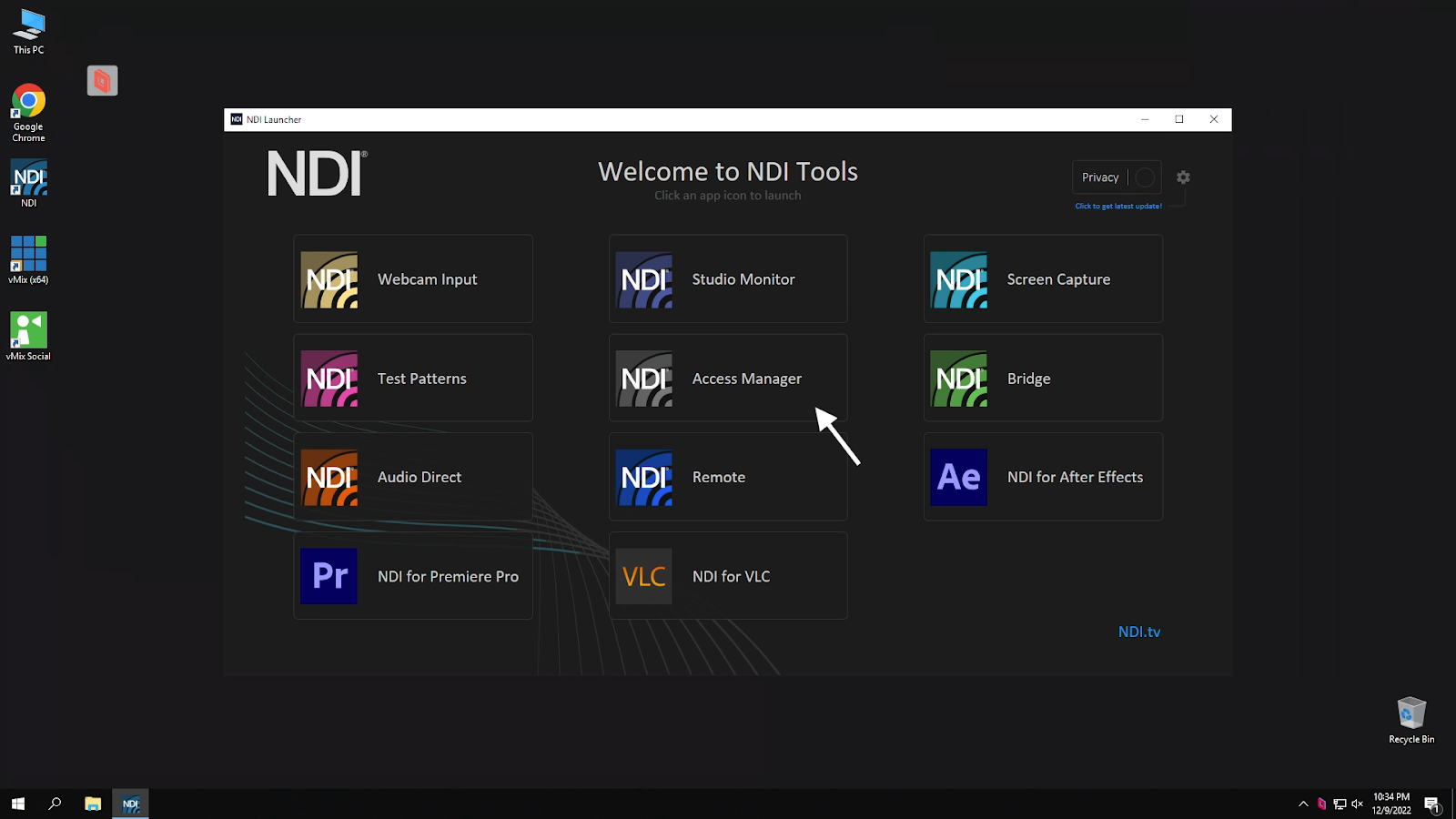Click to get latest update link
The height and width of the screenshot is (819, 1456).
point(1118,207)
